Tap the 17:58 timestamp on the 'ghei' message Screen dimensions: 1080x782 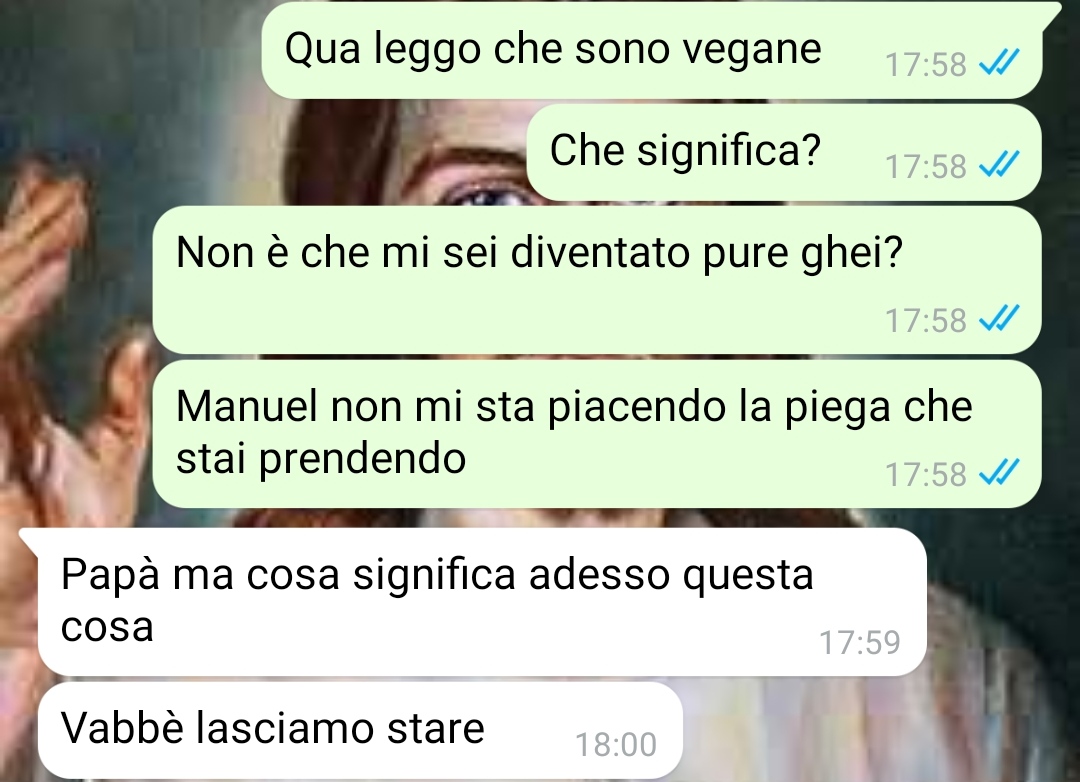[925, 320]
